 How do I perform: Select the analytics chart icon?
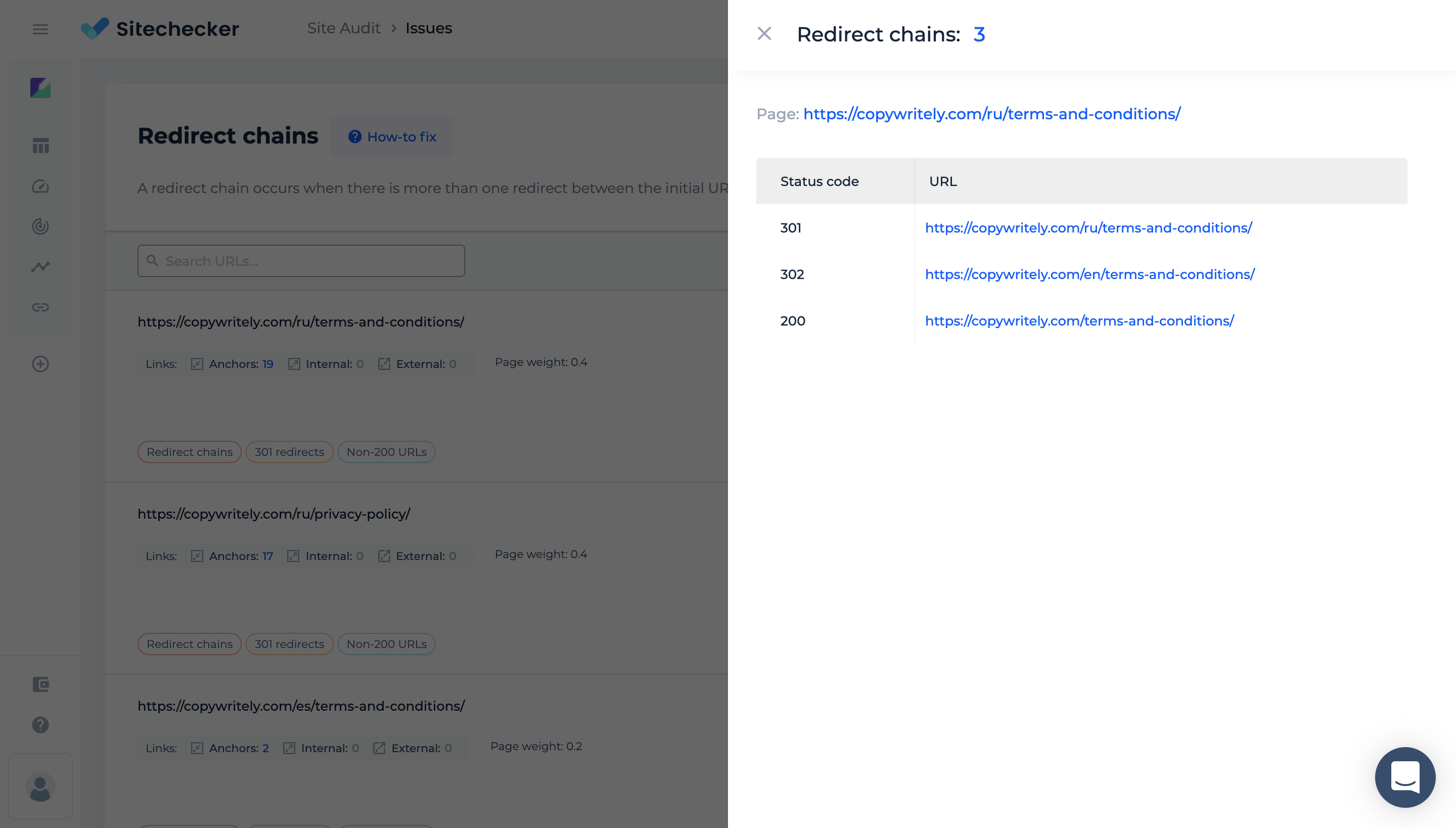coord(40,265)
